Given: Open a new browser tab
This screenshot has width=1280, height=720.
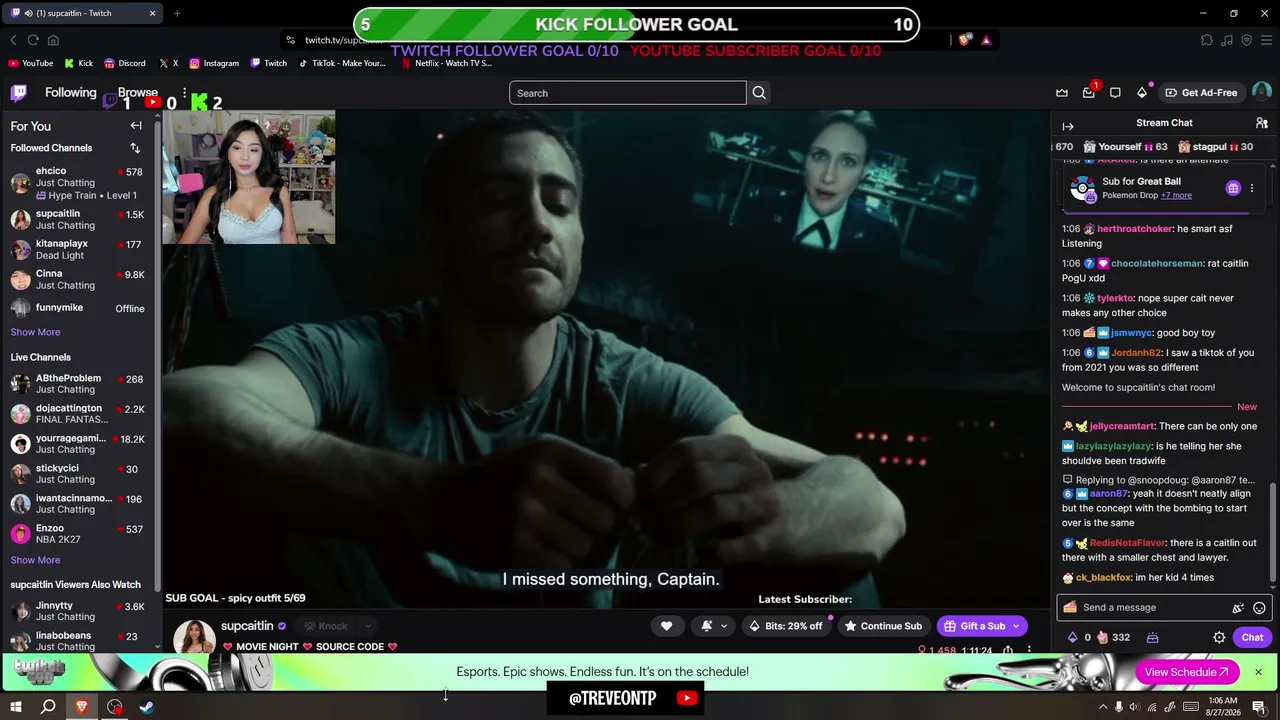Looking at the screenshot, I should tap(177, 13).
